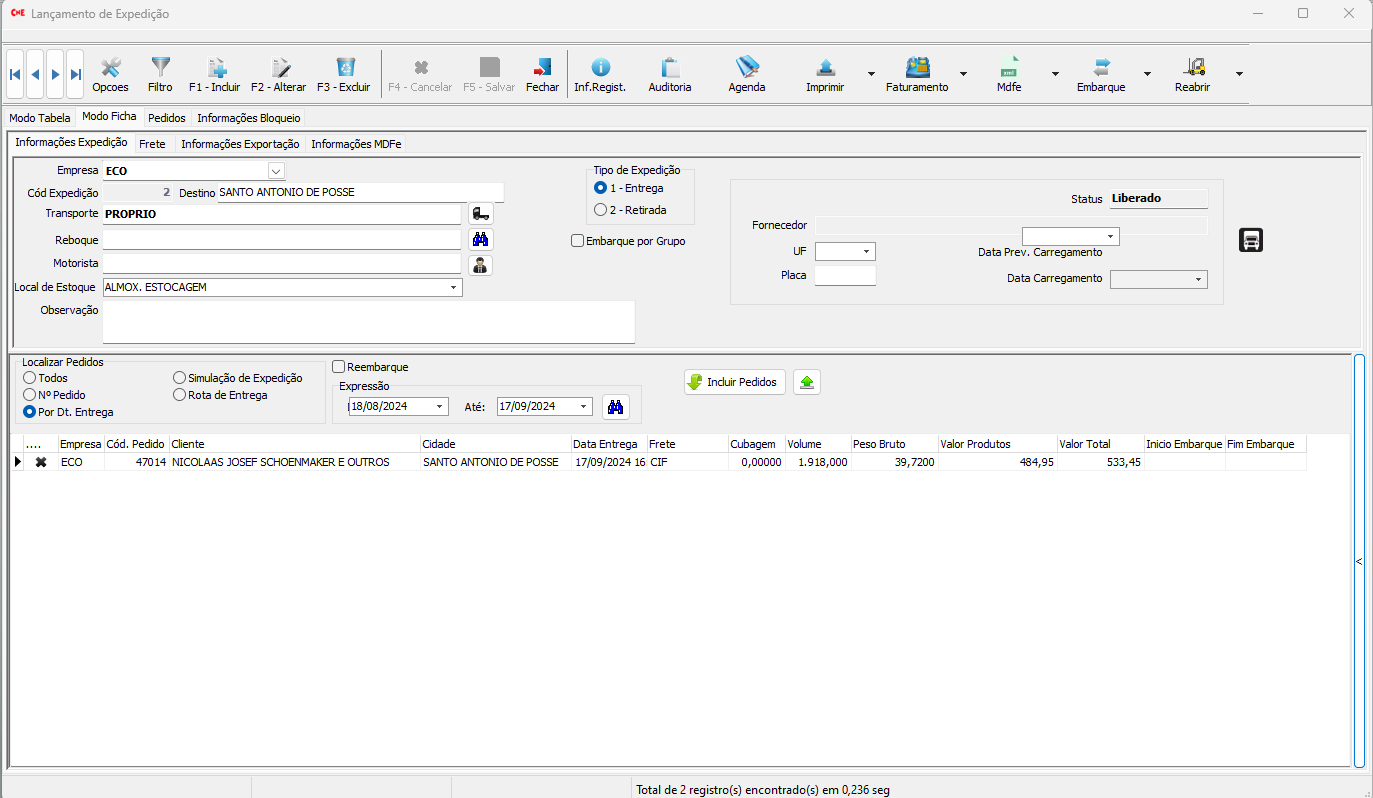Click the green up arrow remove button
1373x798 pixels.
click(x=807, y=382)
